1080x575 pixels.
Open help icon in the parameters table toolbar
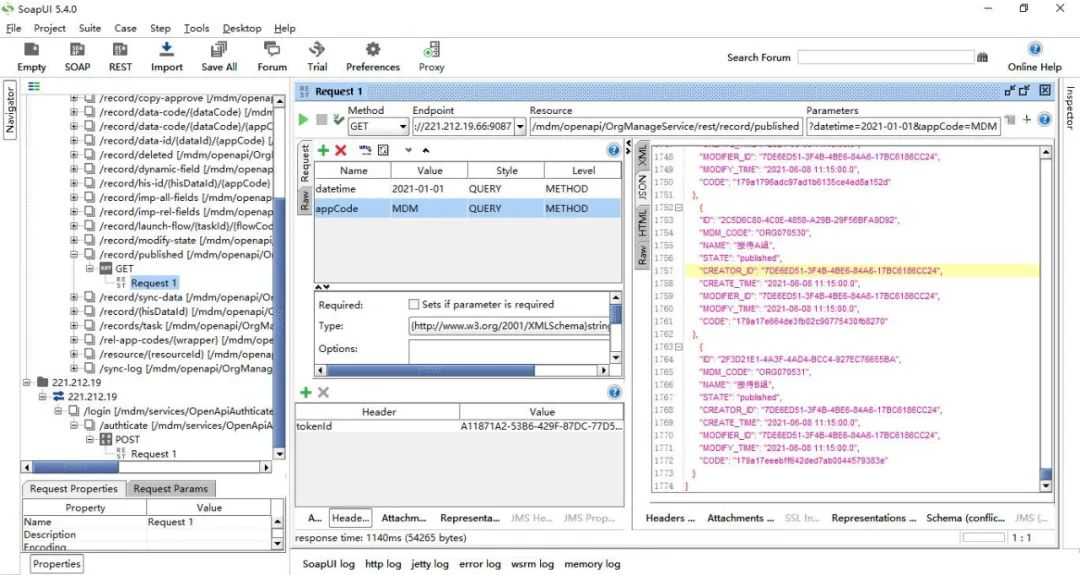(x=613, y=150)
